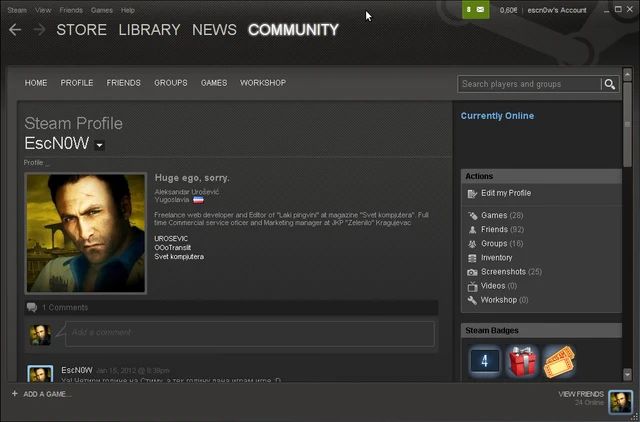This screenshot has width=640, height=422.
Task: Open the Help menu
Action: [128, 10]
